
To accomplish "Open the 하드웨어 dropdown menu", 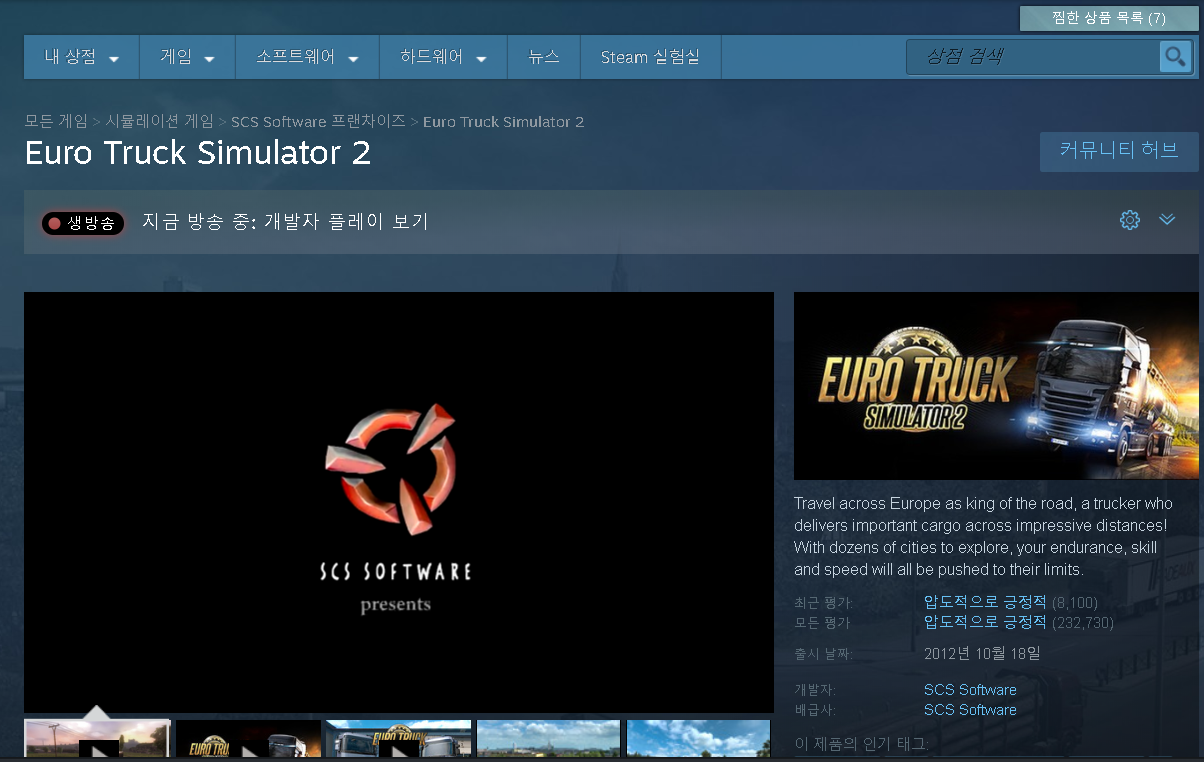I will click(x=444, y=57).
